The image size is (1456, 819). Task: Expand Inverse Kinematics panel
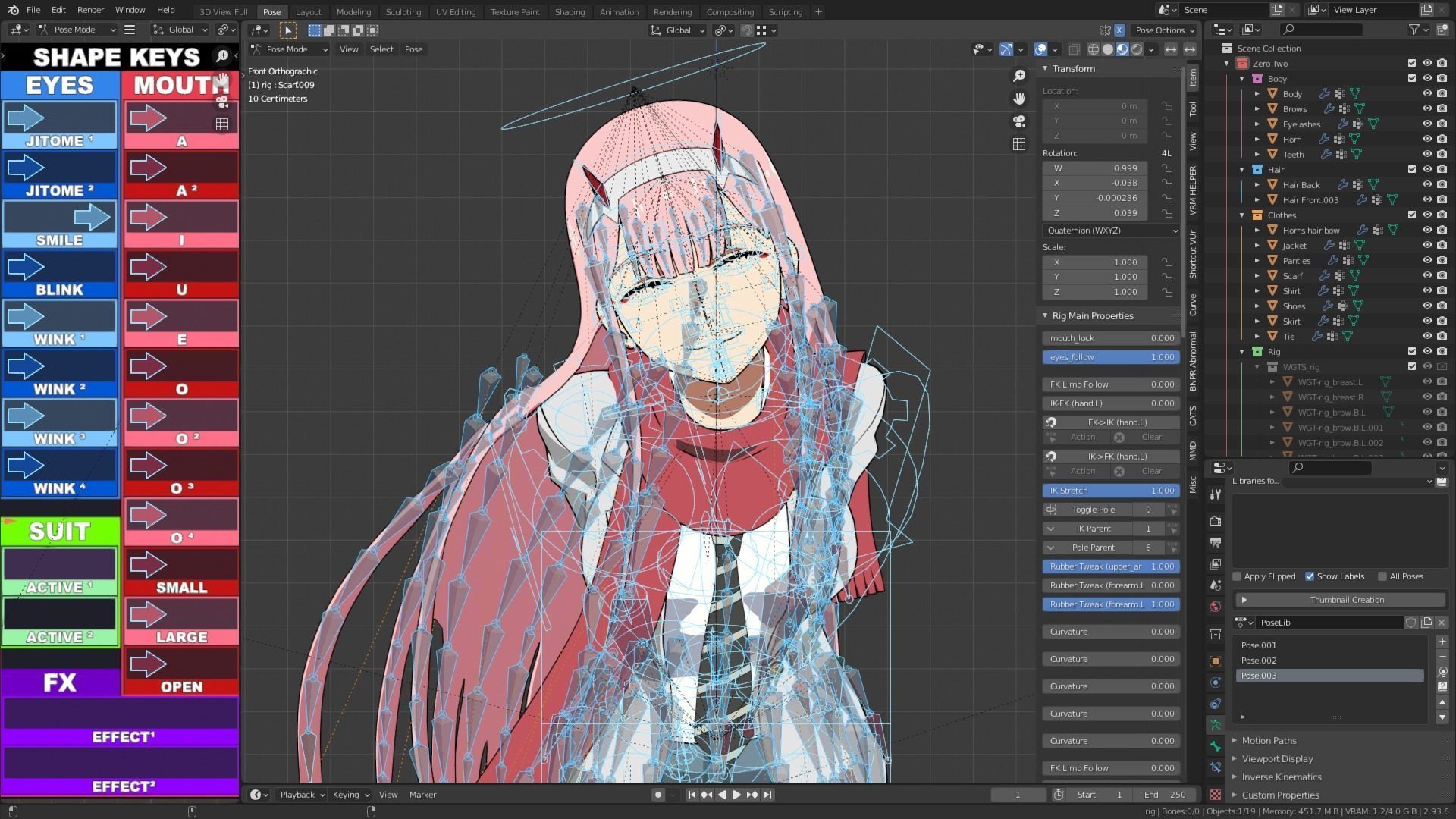point(1235,777)
